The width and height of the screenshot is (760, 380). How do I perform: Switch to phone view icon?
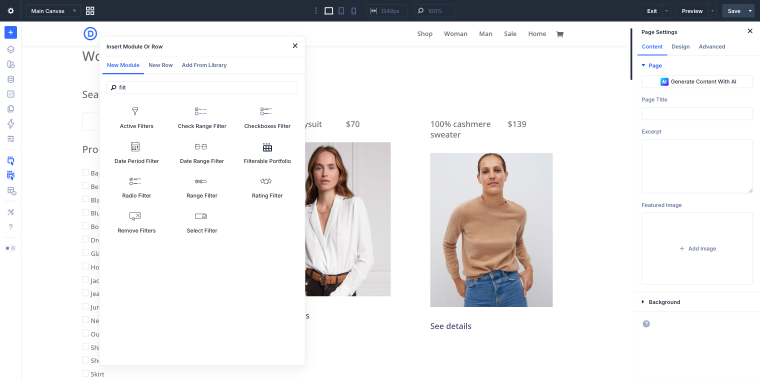coord(353,11)
